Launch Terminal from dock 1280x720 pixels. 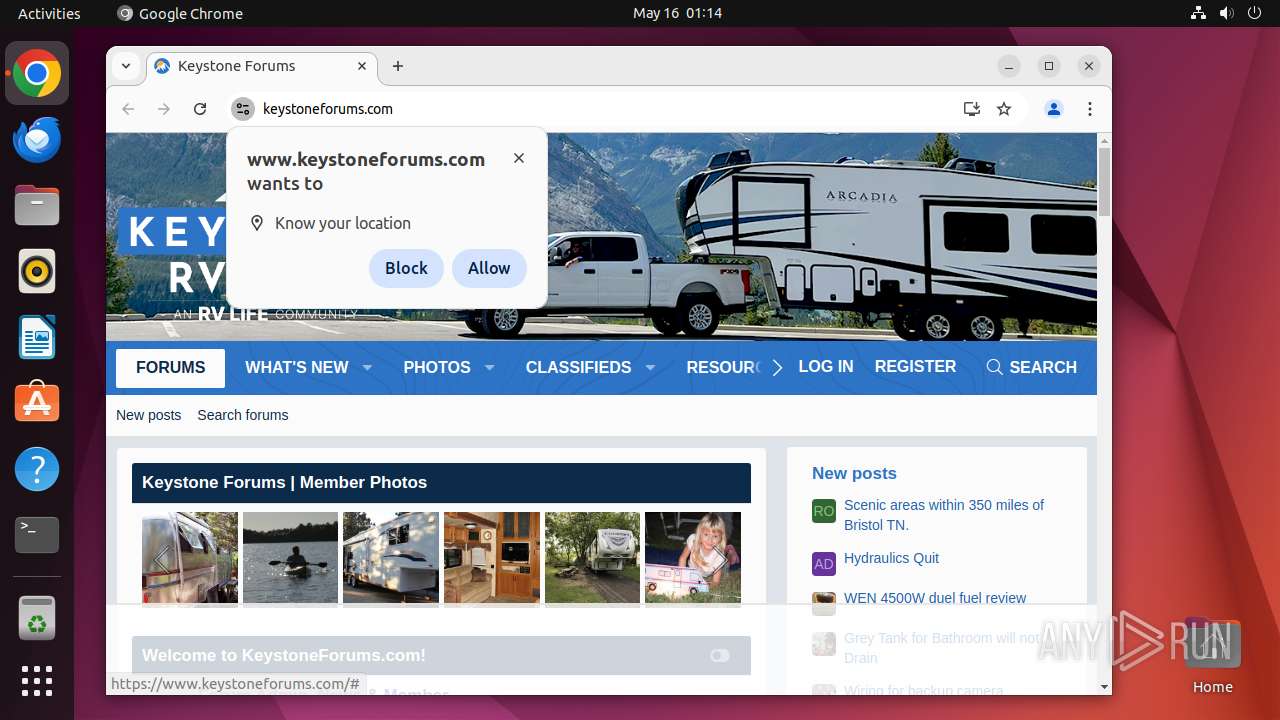tap(37, 535)
